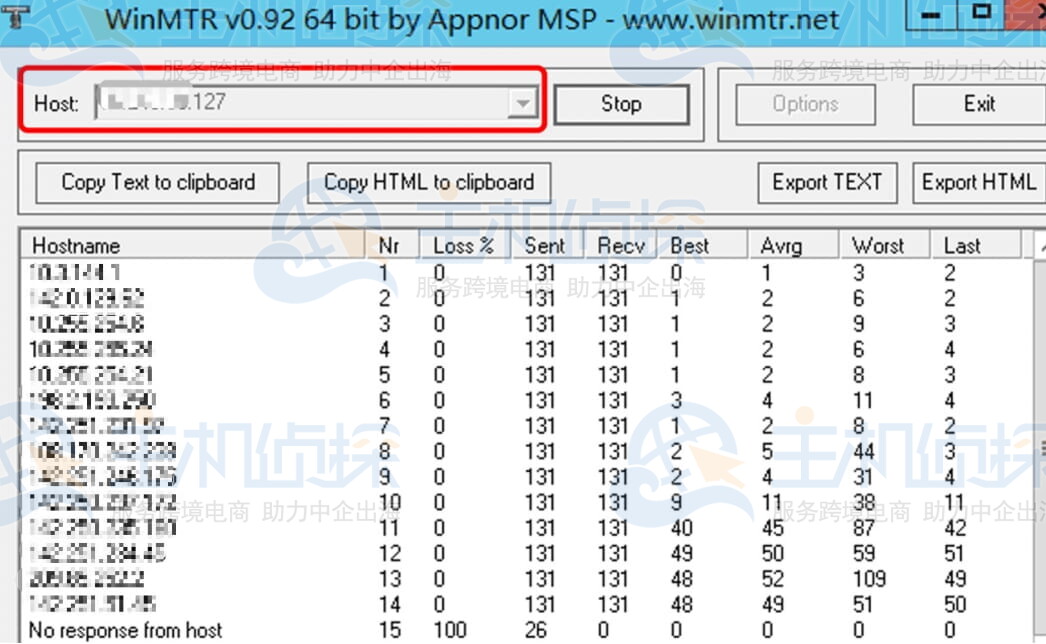The image size is (1046, 644).
Task: Select the Loss % column header
Action: pos(464,246)
